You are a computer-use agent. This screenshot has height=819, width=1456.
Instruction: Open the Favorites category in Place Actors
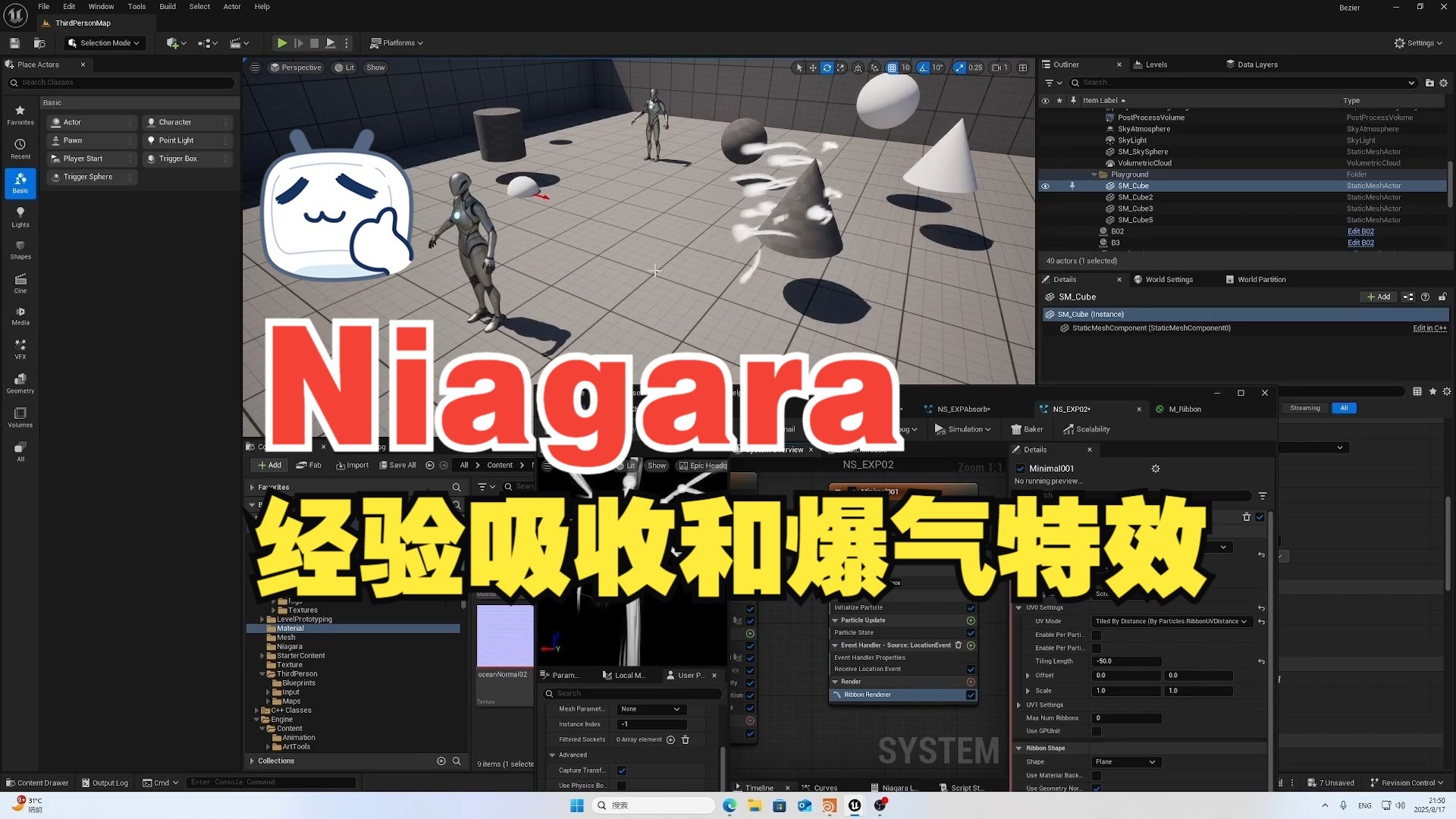point(20,115)
